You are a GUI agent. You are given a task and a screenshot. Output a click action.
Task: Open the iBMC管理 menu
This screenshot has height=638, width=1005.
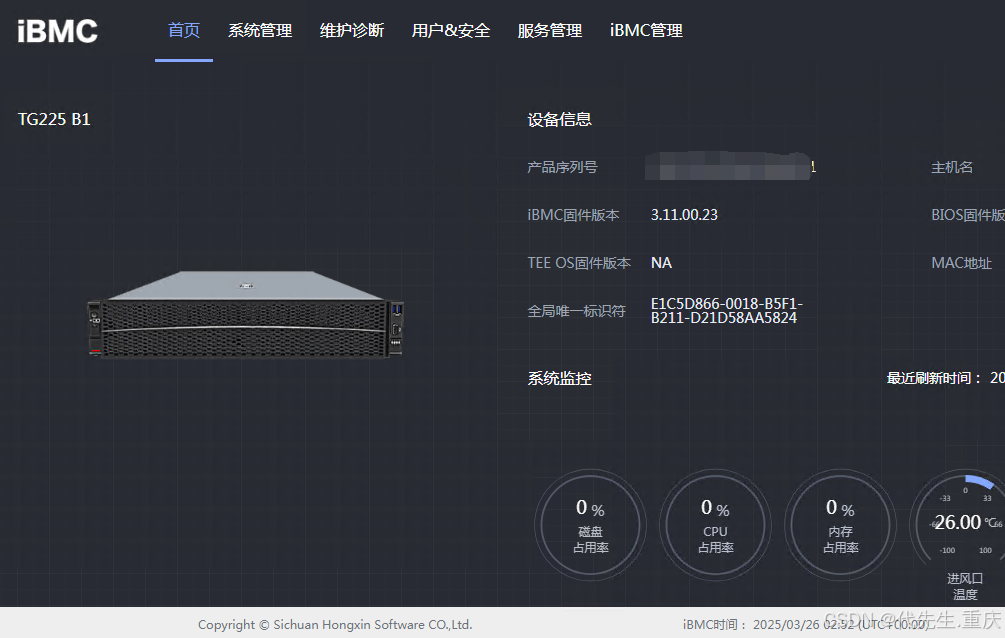[646, 30]
